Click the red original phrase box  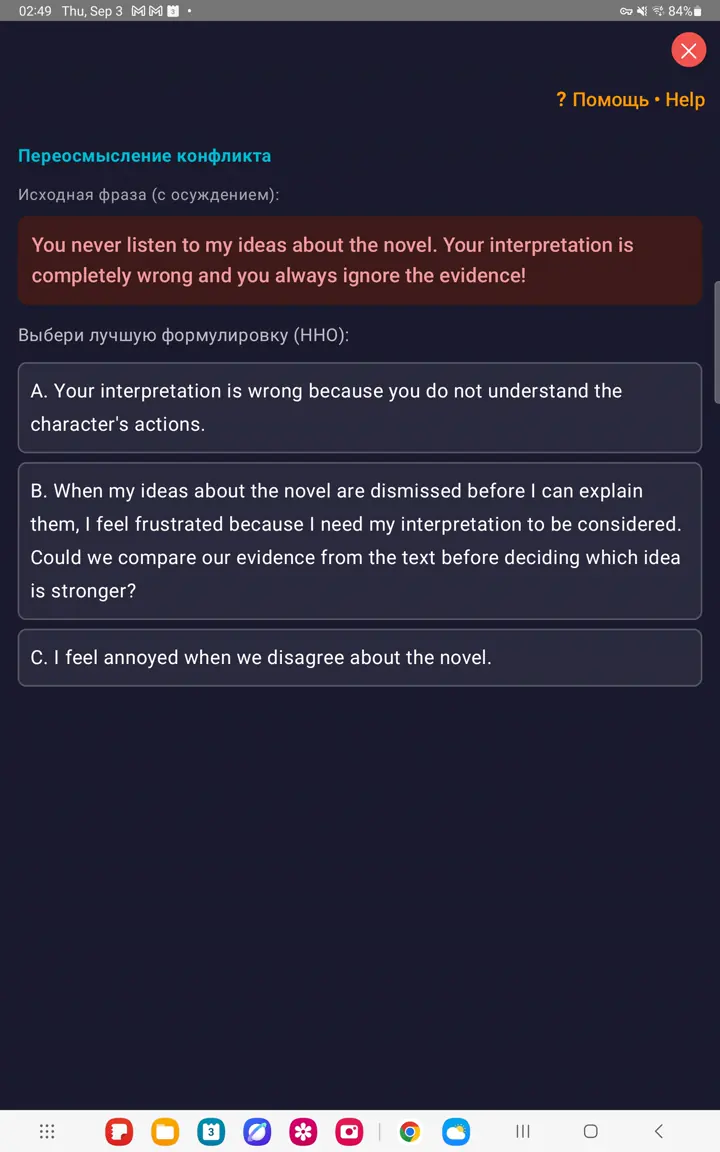point(360,260)
